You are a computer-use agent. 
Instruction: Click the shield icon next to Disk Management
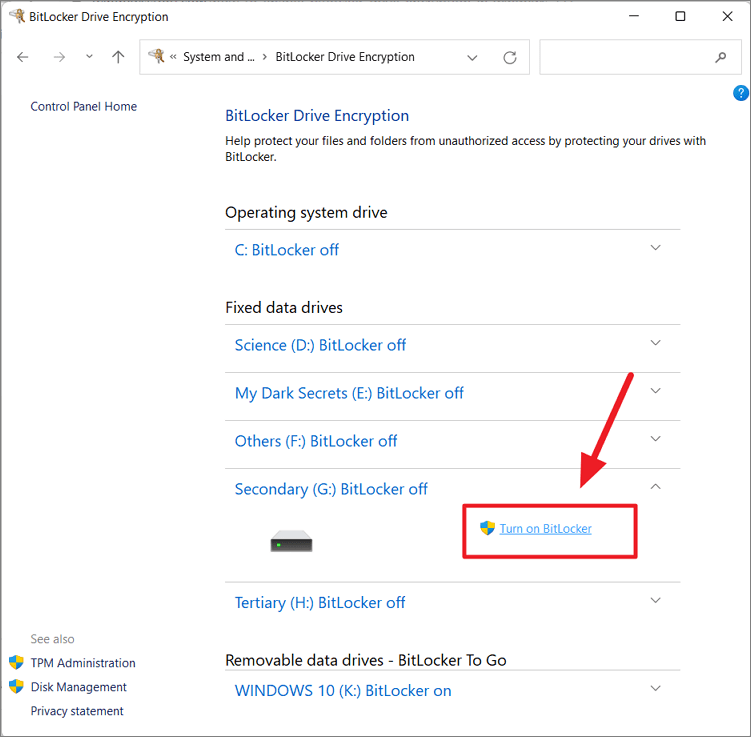tap(16, 686)
